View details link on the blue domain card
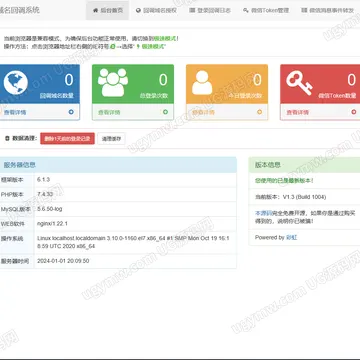The image size is (360, 360). point(15,112)
